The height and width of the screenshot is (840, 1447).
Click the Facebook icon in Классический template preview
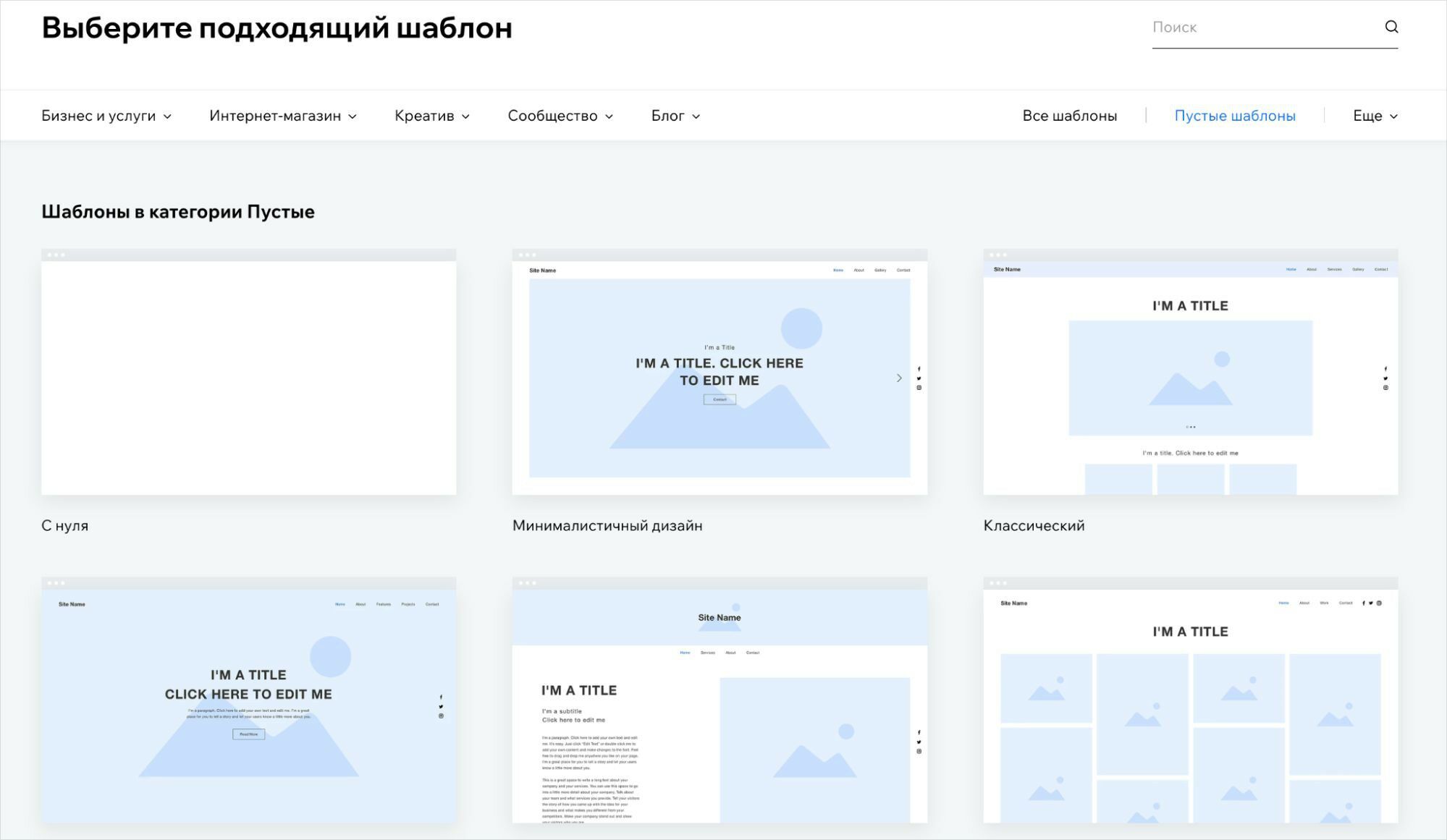point(1385,369)
